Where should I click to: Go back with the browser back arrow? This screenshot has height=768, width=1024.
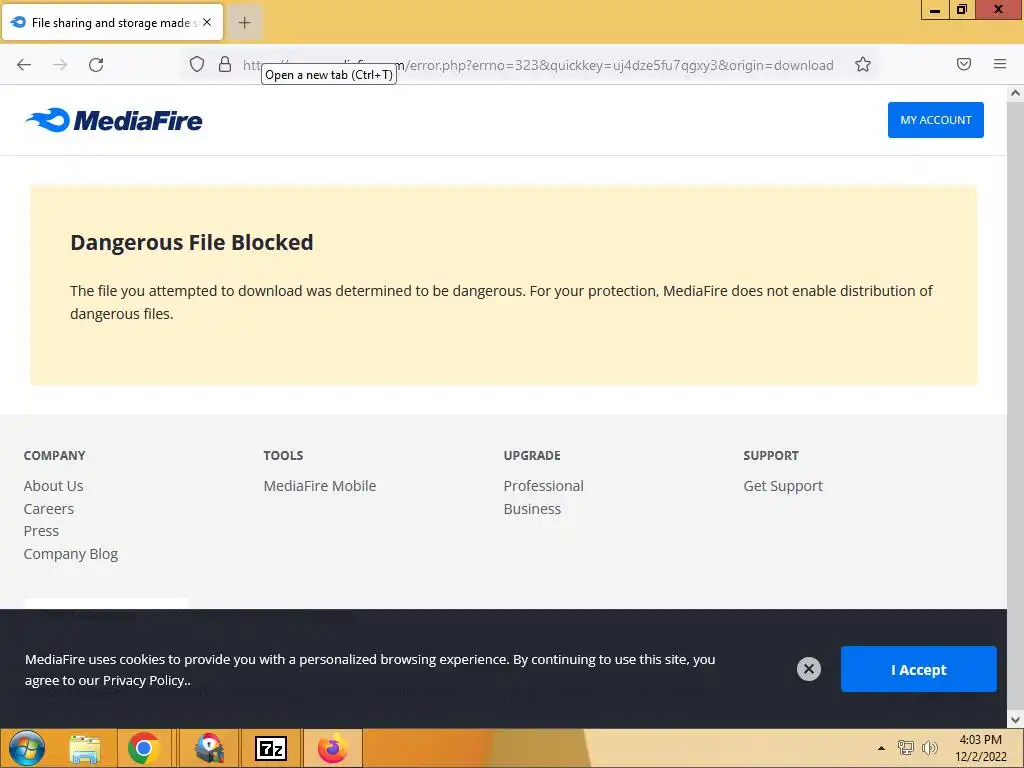(24, 65)
